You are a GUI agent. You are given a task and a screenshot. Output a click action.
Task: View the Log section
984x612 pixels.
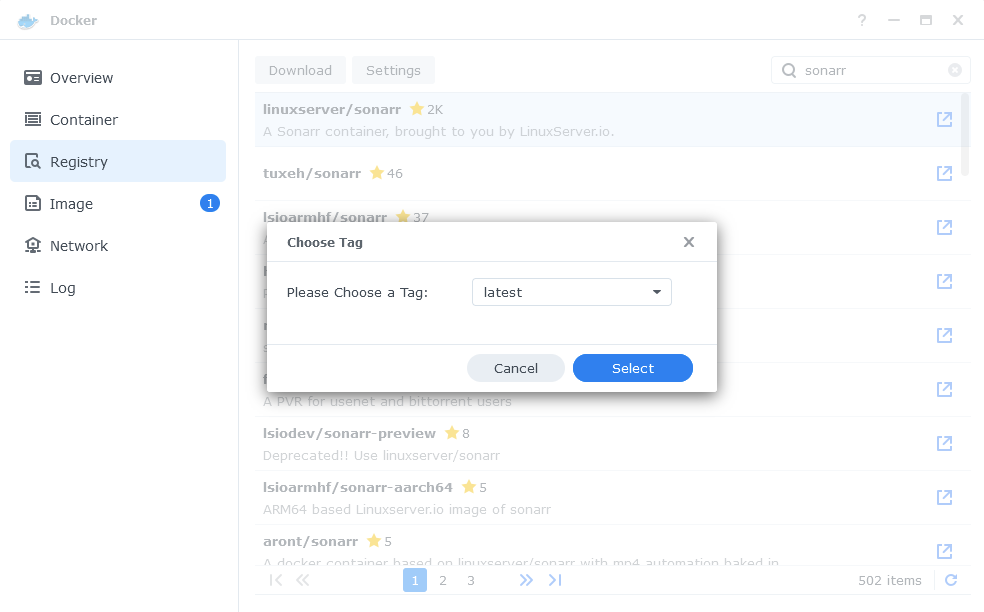[x=118, y=288]
